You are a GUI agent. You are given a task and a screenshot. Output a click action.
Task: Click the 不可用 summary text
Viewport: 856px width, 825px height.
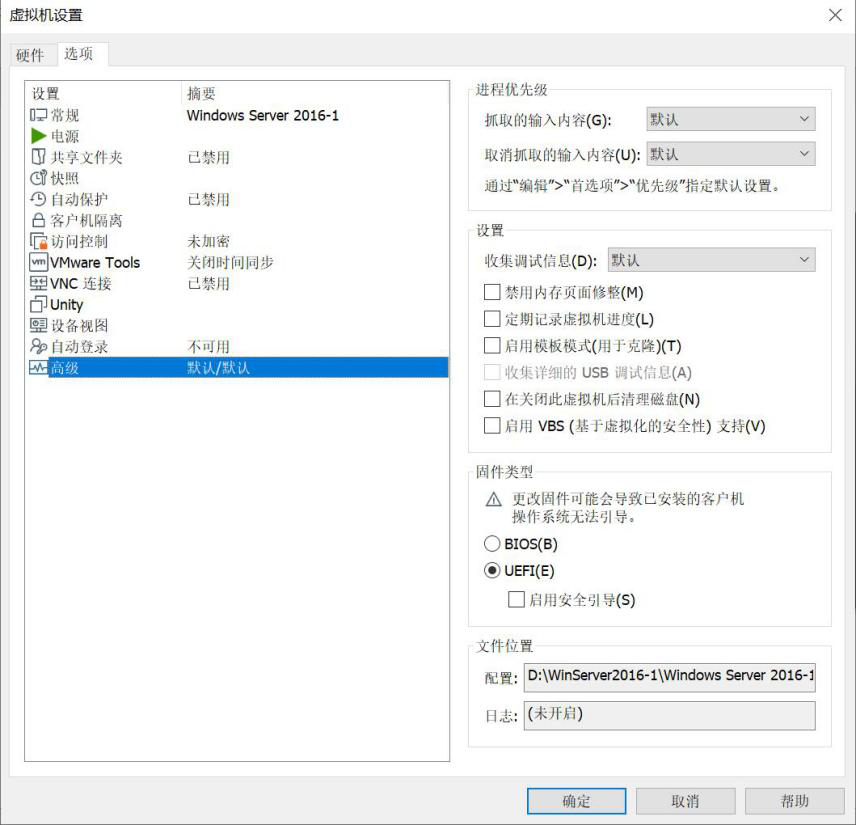pyautogui.click(x=209, y=346)
